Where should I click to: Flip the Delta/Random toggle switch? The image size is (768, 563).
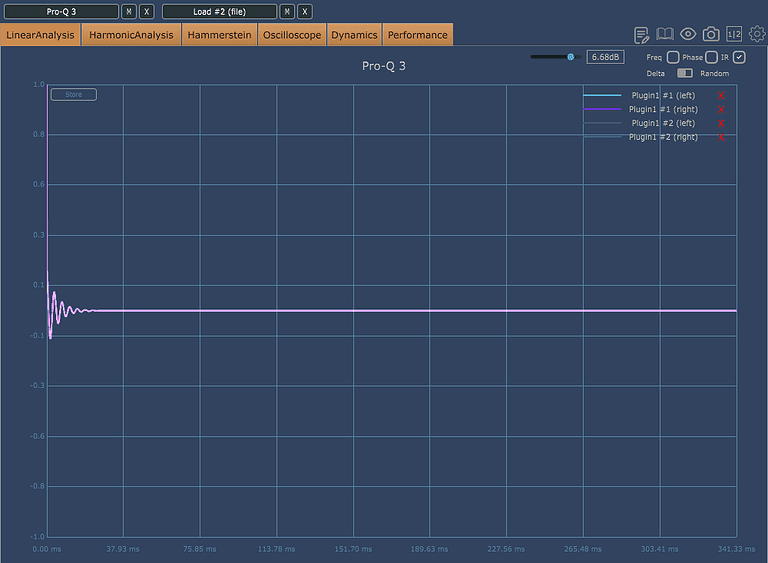coord(685,73)
